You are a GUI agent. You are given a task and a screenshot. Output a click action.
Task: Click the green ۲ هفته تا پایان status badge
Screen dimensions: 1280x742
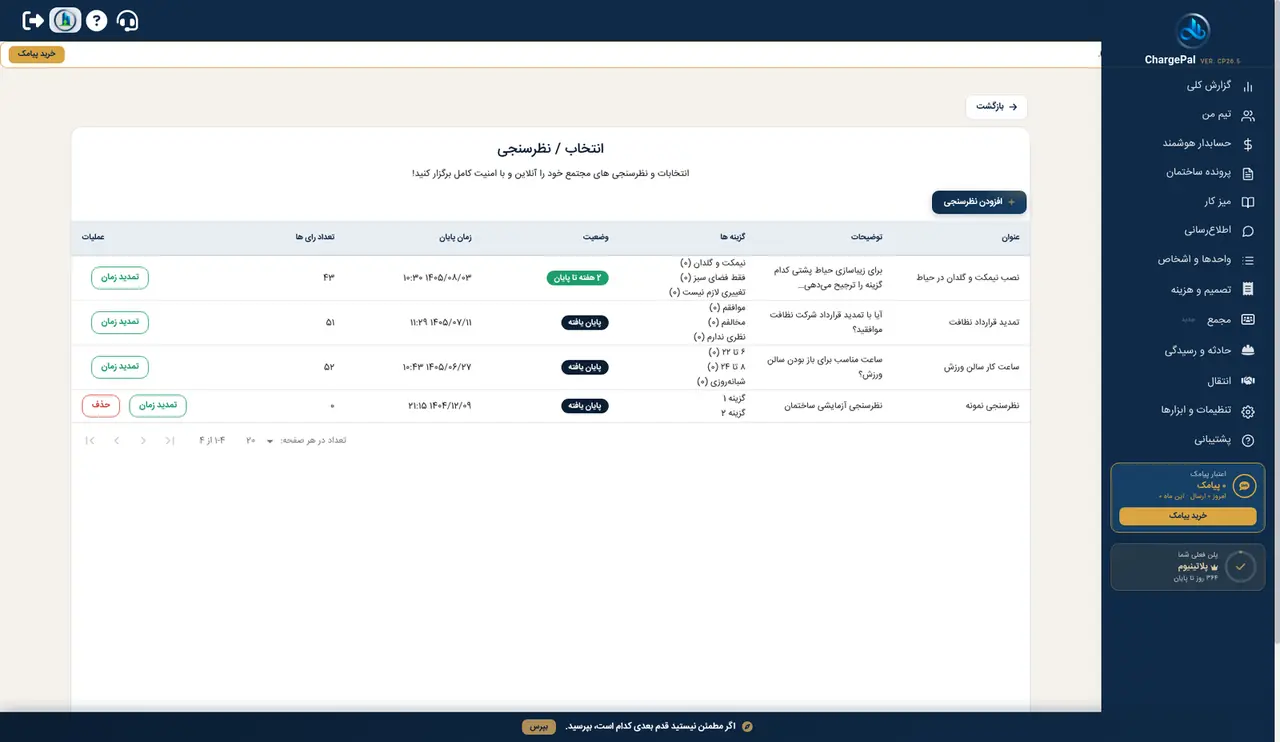click(578, 278)
